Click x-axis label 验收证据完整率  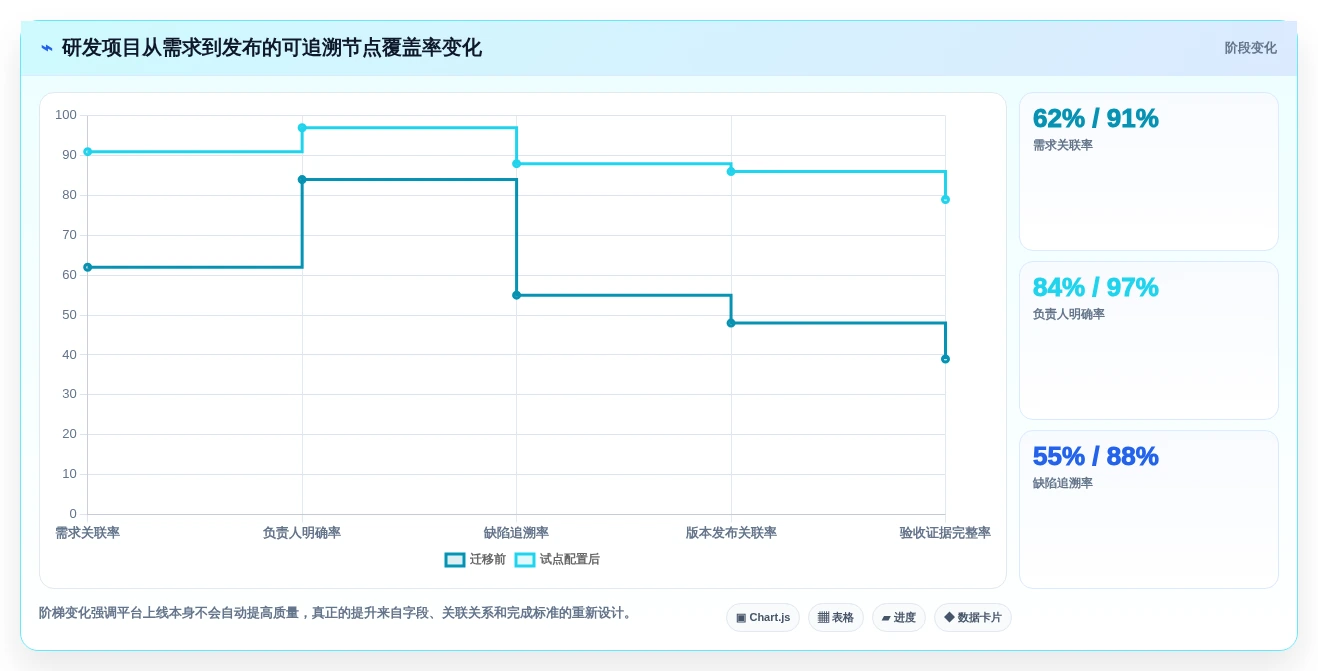tap(945, 533)
